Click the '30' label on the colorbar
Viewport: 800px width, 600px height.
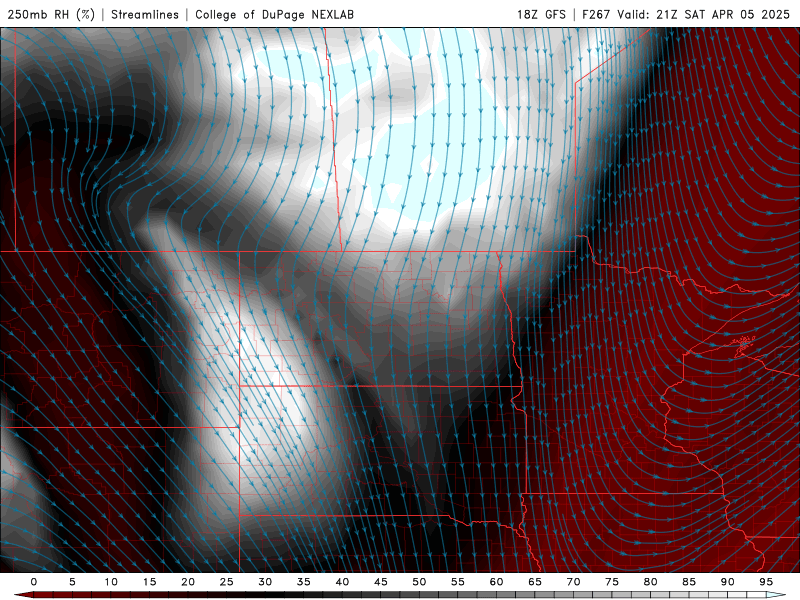(x=265, y=582)
